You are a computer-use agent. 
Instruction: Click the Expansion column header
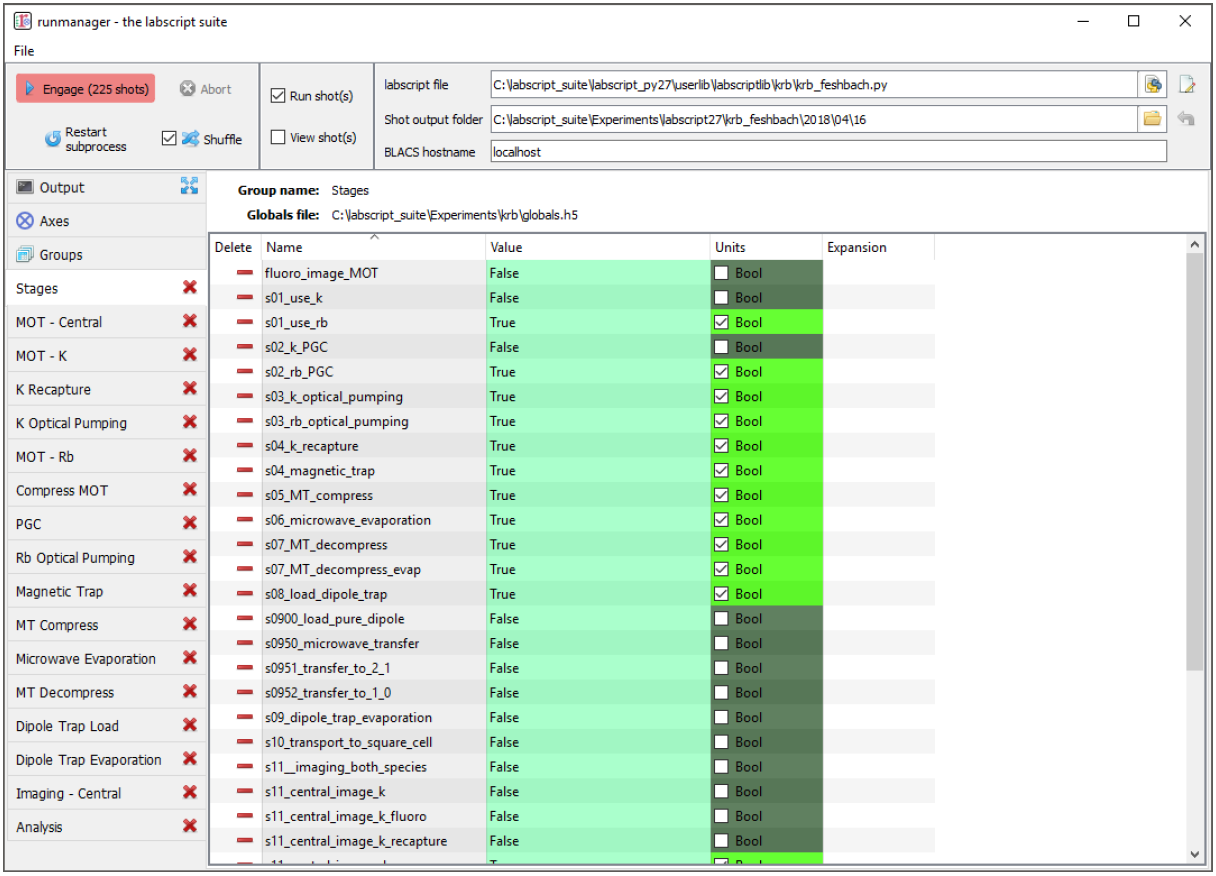(x=878, y=247)
